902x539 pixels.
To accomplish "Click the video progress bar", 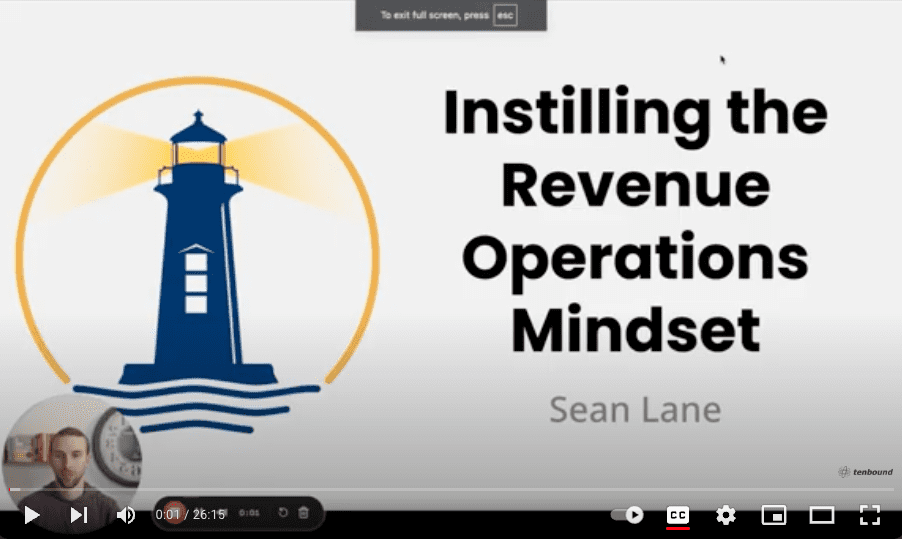I will [x=450, y=490].
